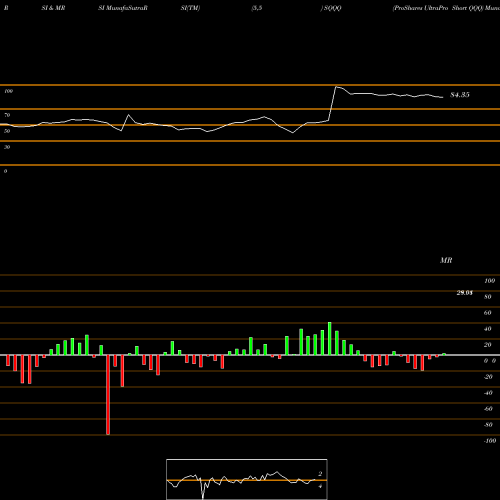Click the tallest red histogram bar

[108, 395]
